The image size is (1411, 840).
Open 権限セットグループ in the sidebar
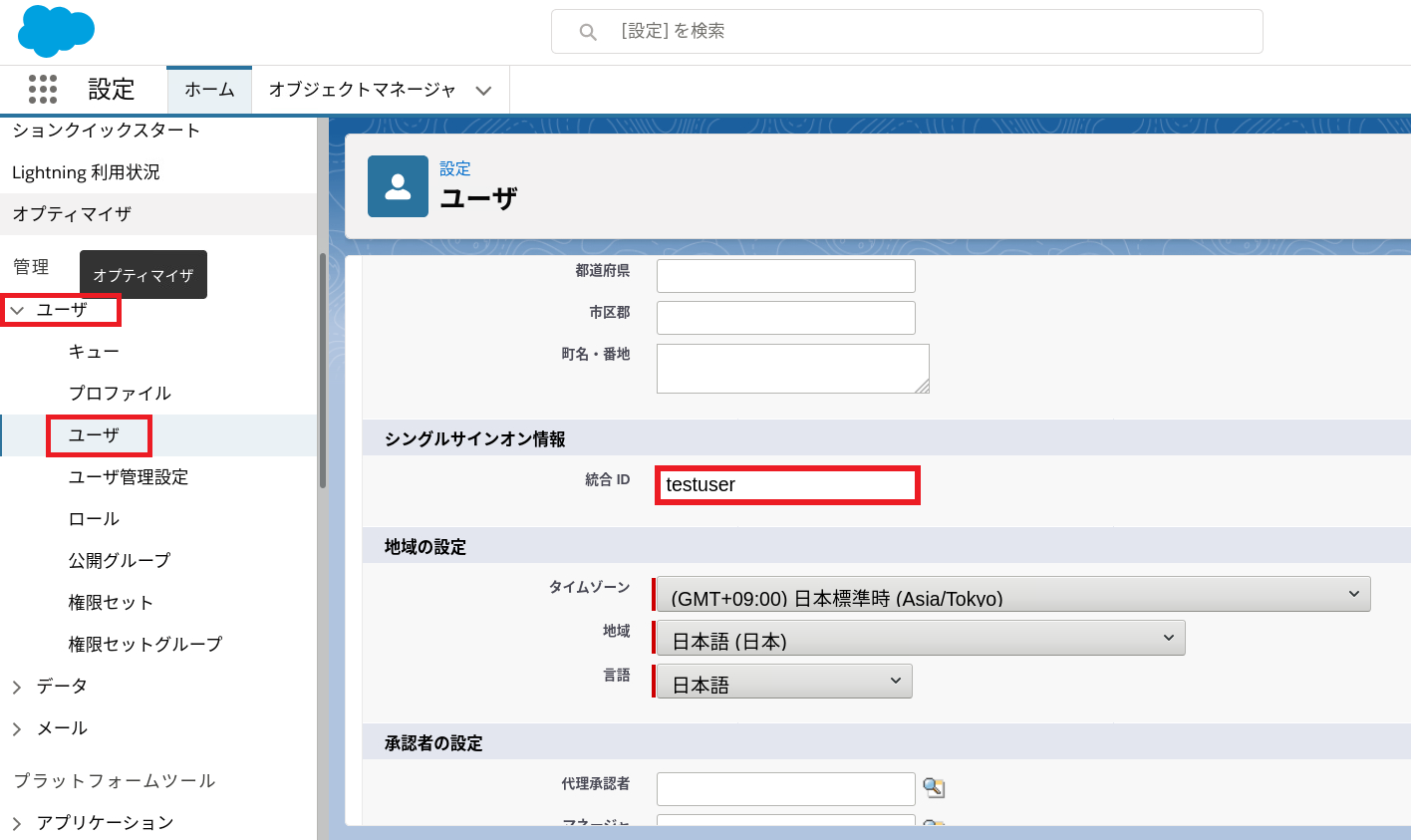(145, 645)
